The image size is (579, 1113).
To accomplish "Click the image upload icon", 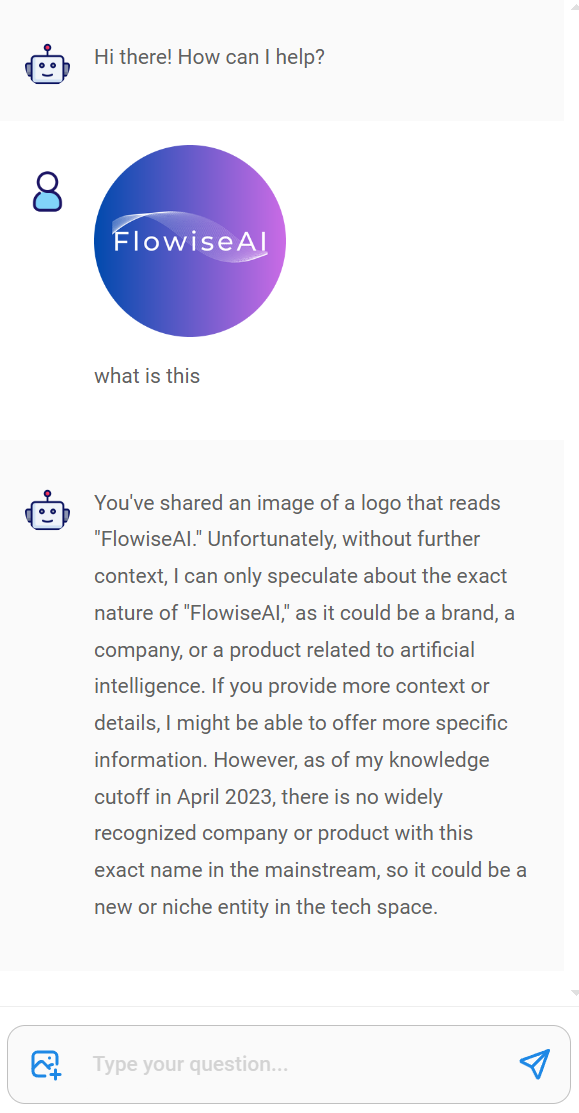I will [x=46, y=1064].
